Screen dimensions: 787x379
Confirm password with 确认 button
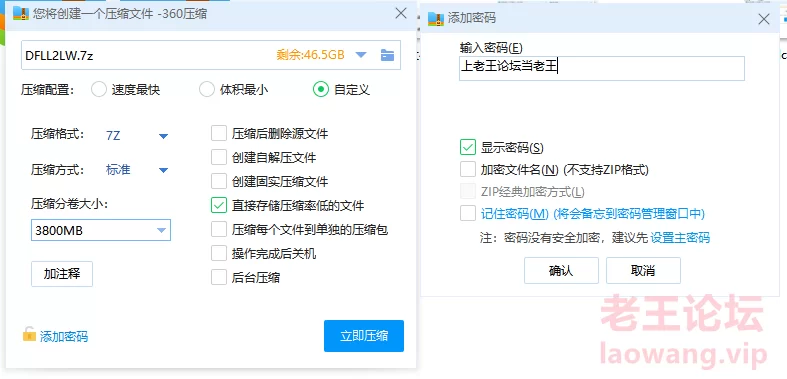point(561,271)
